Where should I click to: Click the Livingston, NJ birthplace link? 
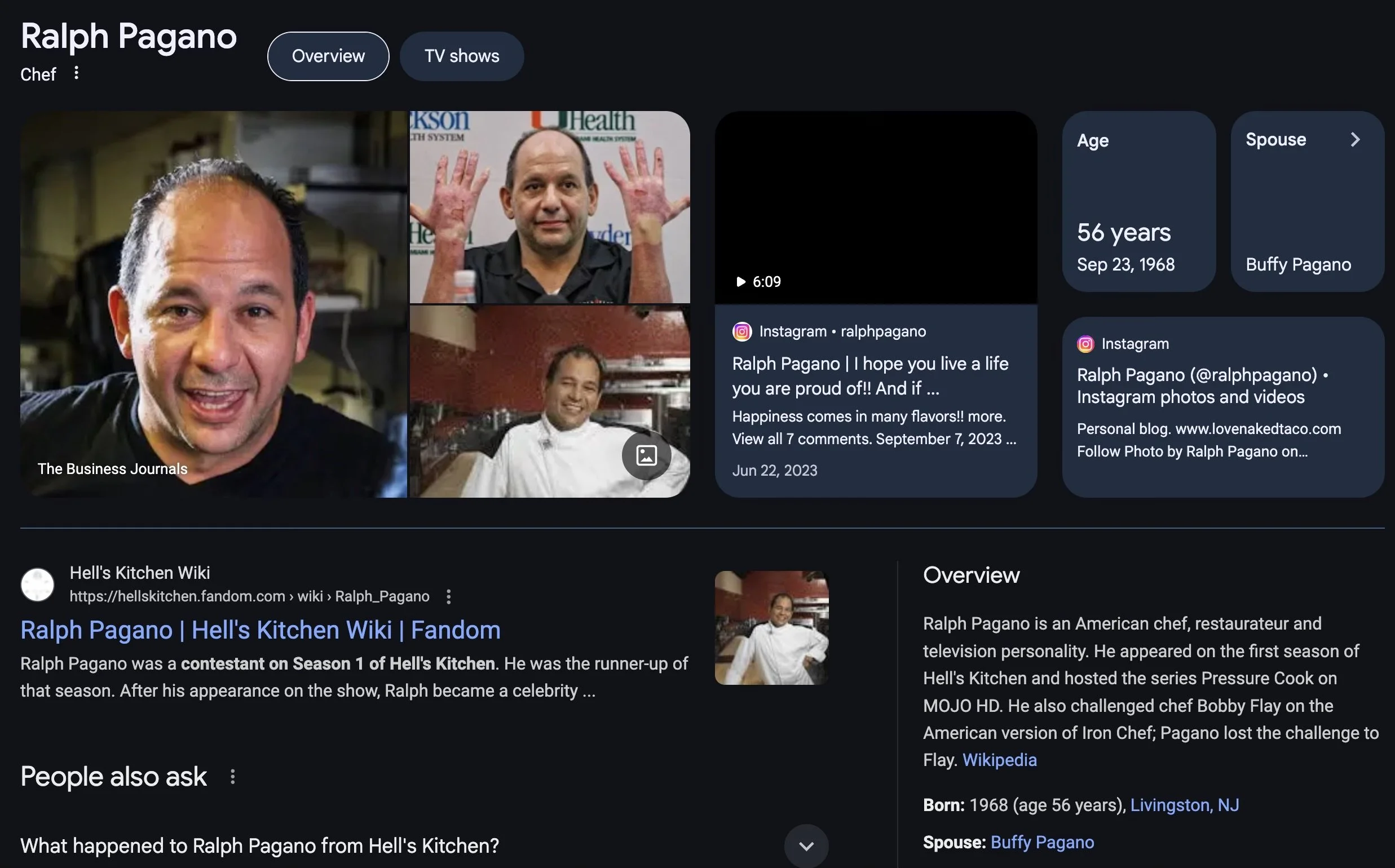tap(1184, 805)
